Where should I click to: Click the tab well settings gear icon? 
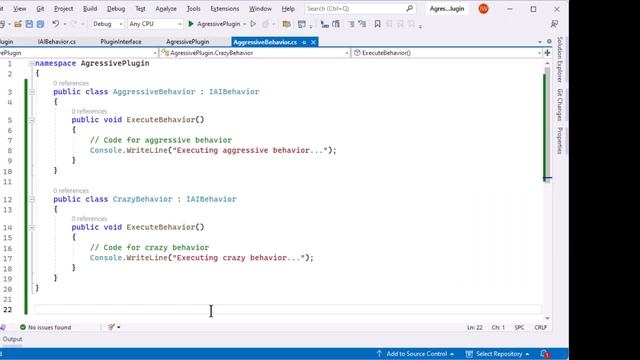(x=549, y=42)
